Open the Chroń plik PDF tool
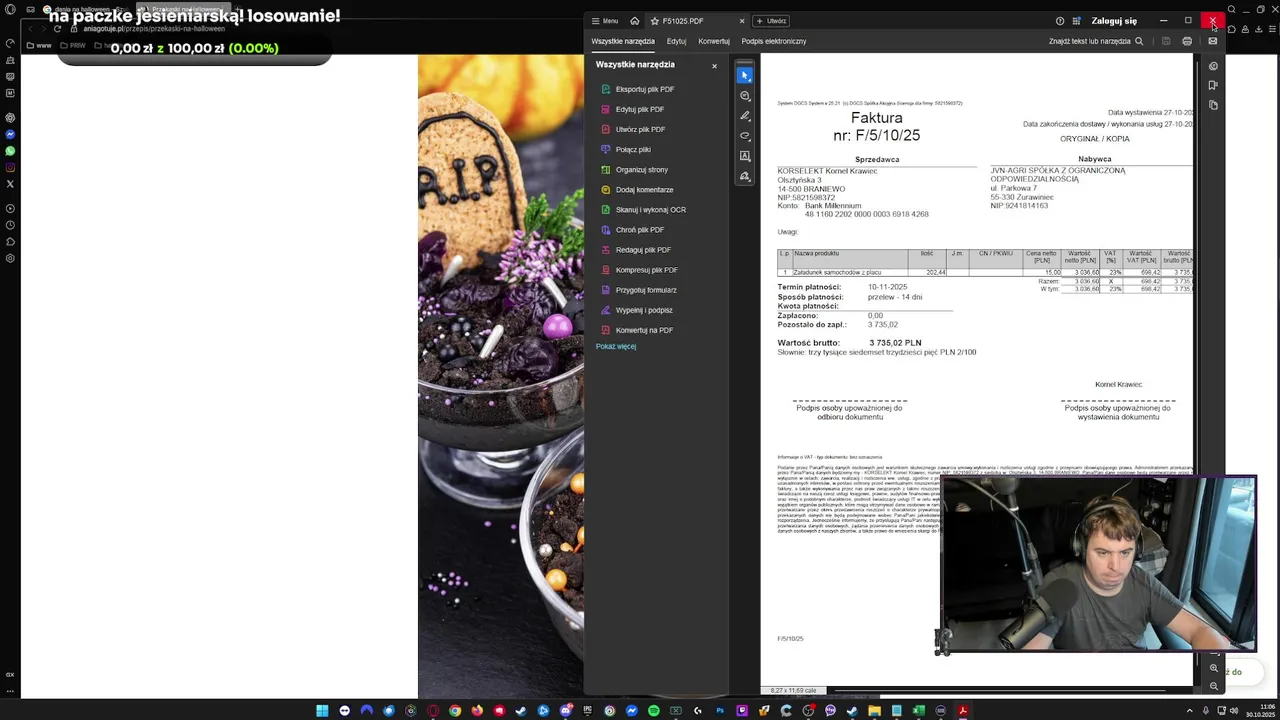Viewport: 1280px width, 720px height. (632, 229)
